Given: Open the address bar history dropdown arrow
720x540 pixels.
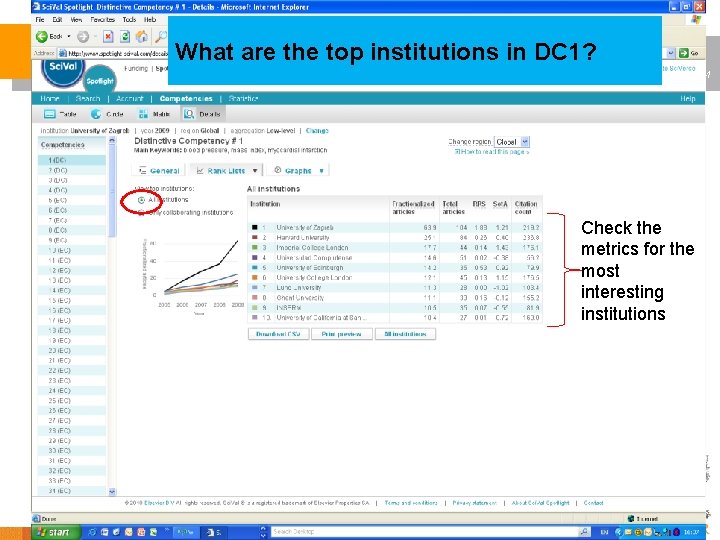Looking at the screenshot, I should pos(671,53).
